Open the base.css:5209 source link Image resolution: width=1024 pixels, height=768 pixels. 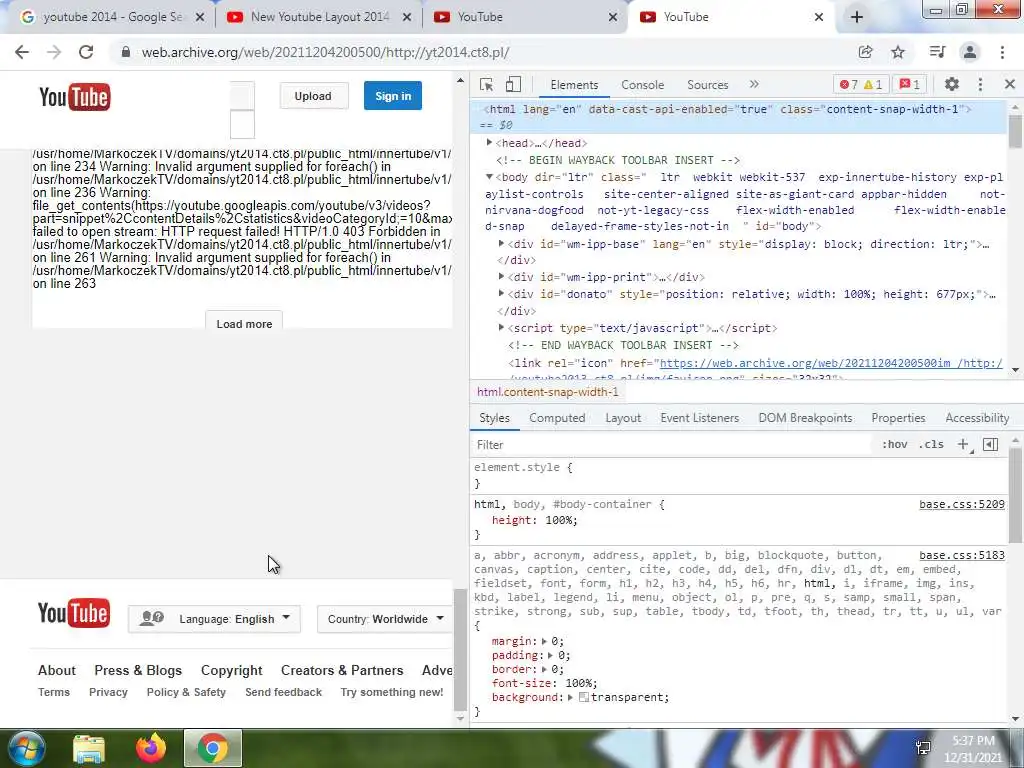click(x=962, y=504)
